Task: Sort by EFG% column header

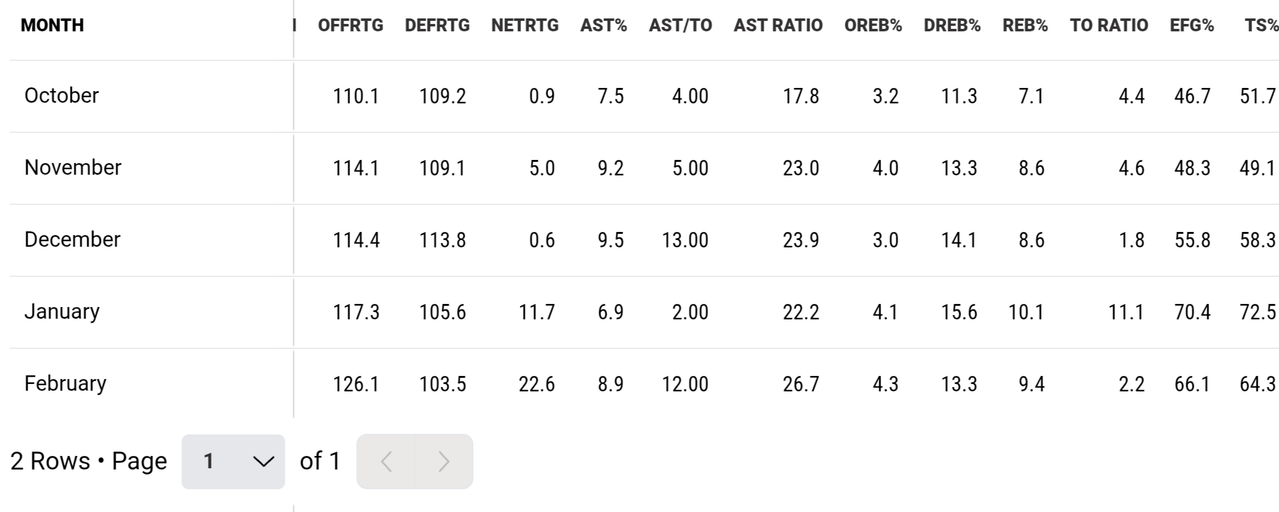Action: [1192, 26]
